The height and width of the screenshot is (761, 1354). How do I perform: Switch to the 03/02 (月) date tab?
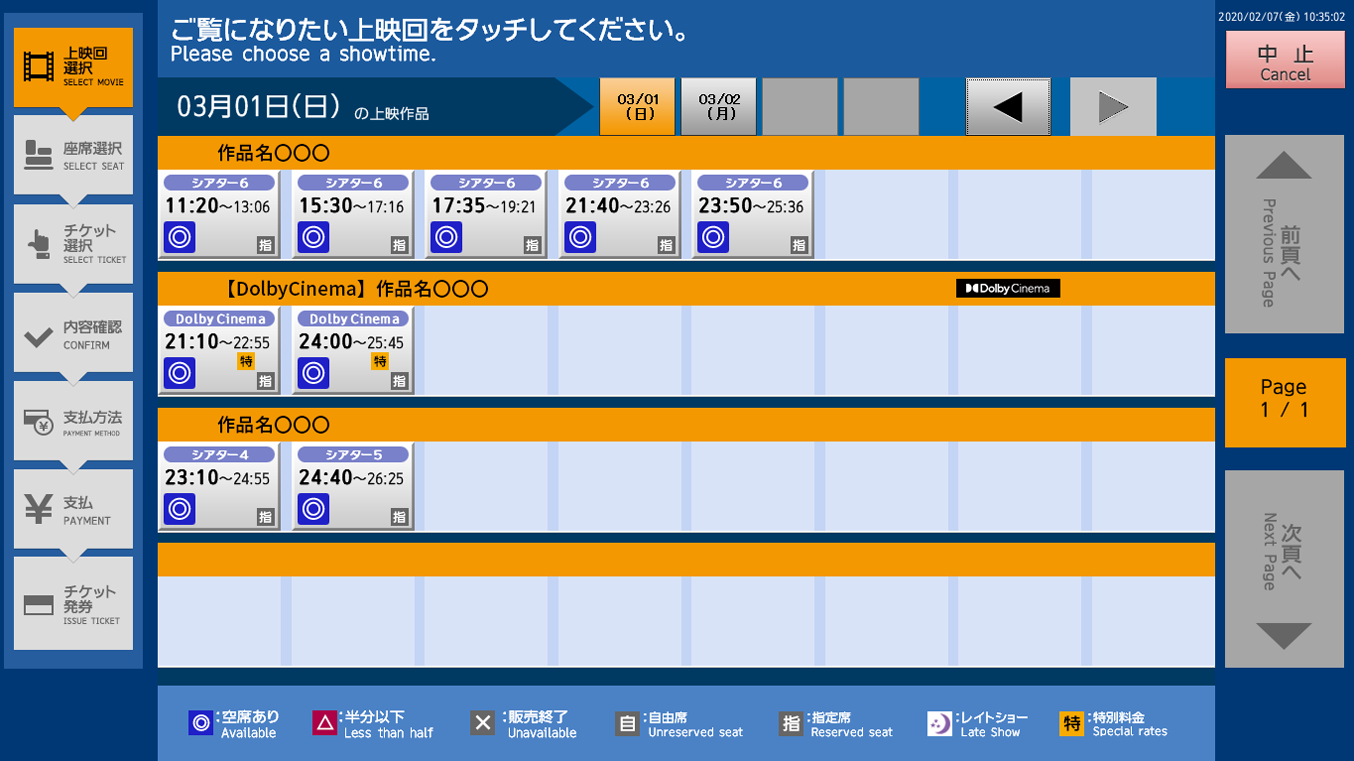click(719, 107)
